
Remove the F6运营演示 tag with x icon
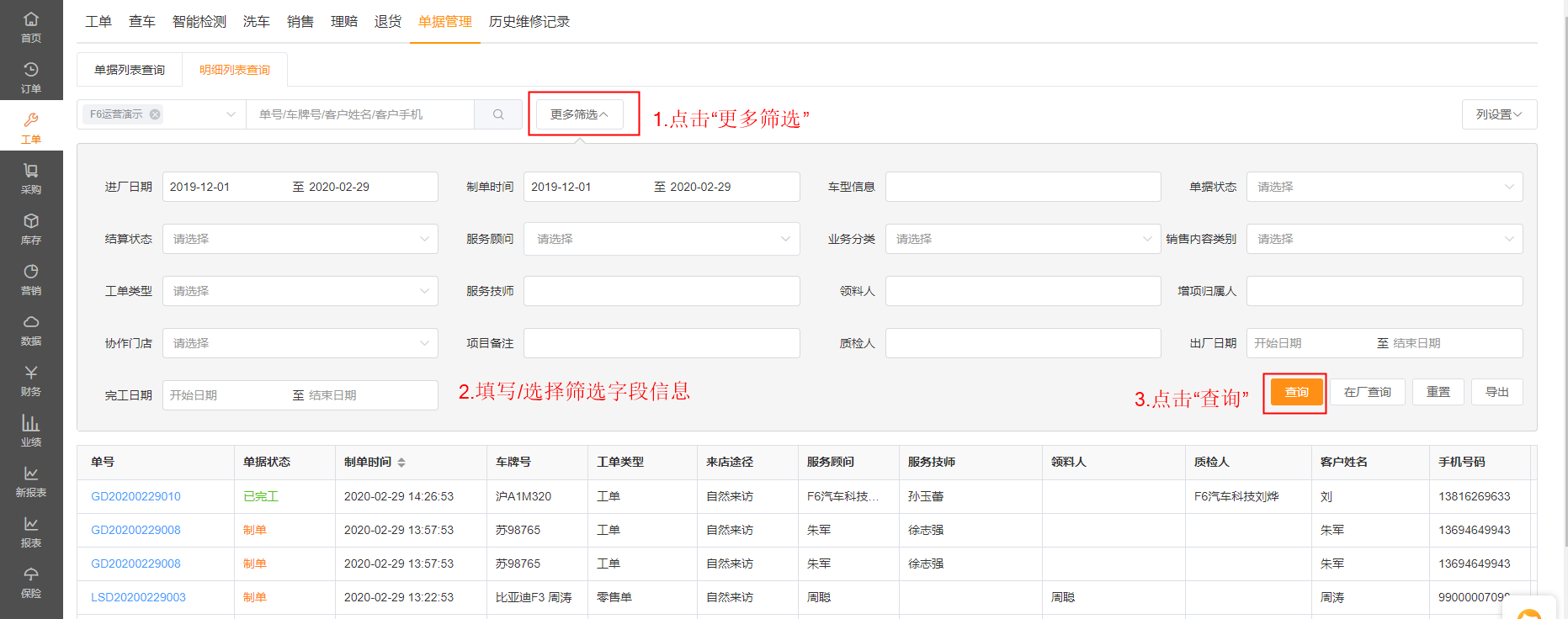pyautogui.click(x=155, y=114)
